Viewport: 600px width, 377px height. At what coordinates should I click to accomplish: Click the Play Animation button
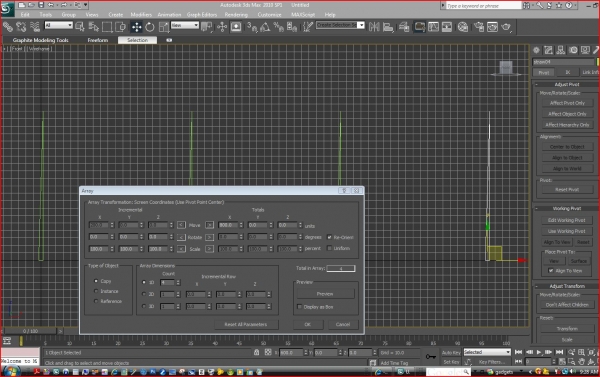click(539, 352)
